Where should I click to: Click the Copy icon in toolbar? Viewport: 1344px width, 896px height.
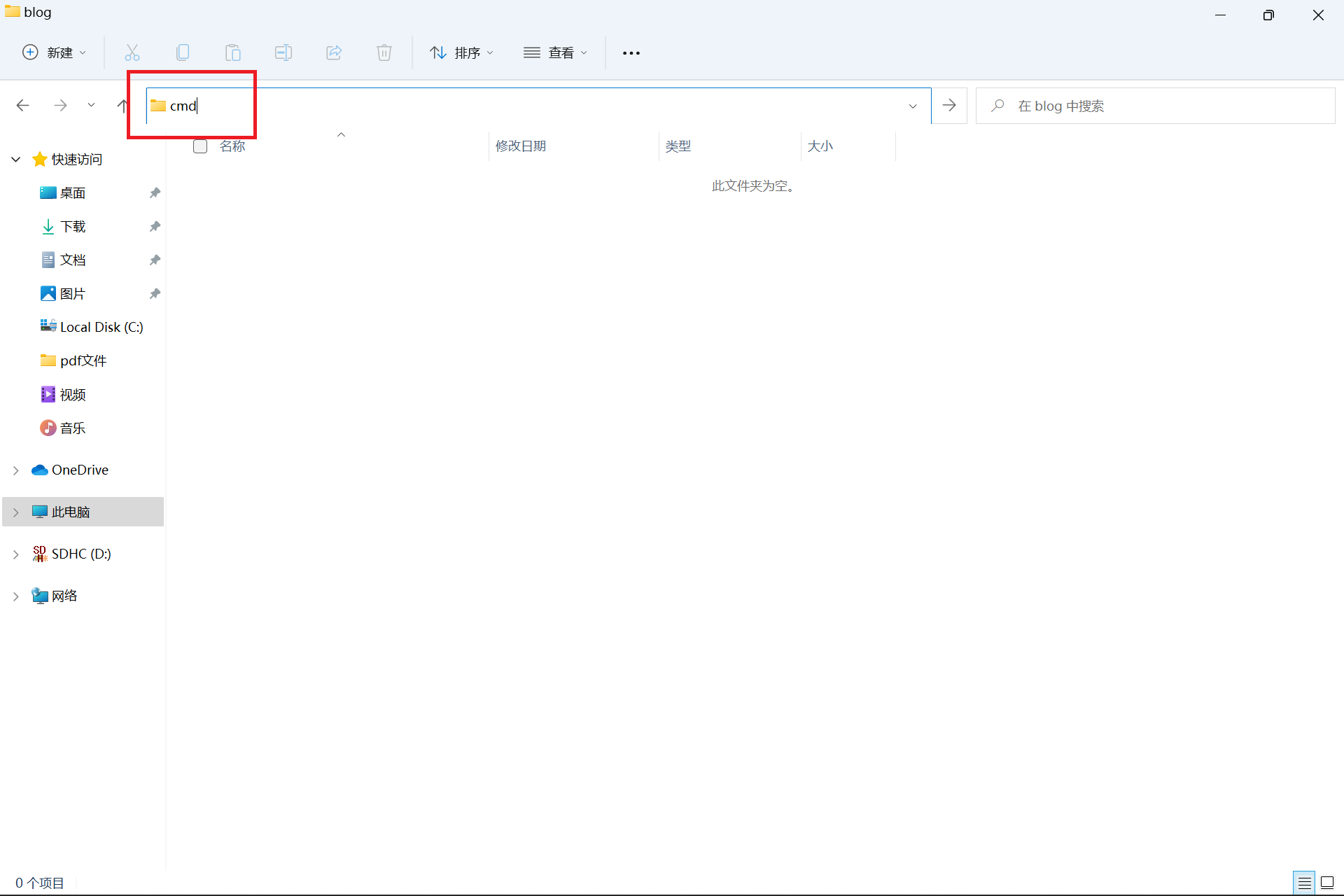(x=183, y=52)
